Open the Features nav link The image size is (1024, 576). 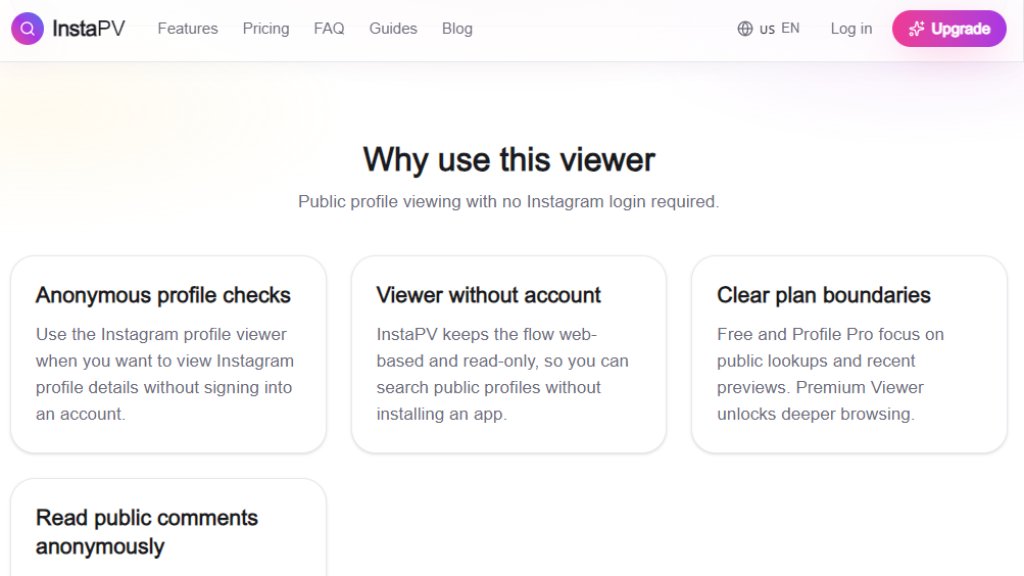tap(187, 29)
